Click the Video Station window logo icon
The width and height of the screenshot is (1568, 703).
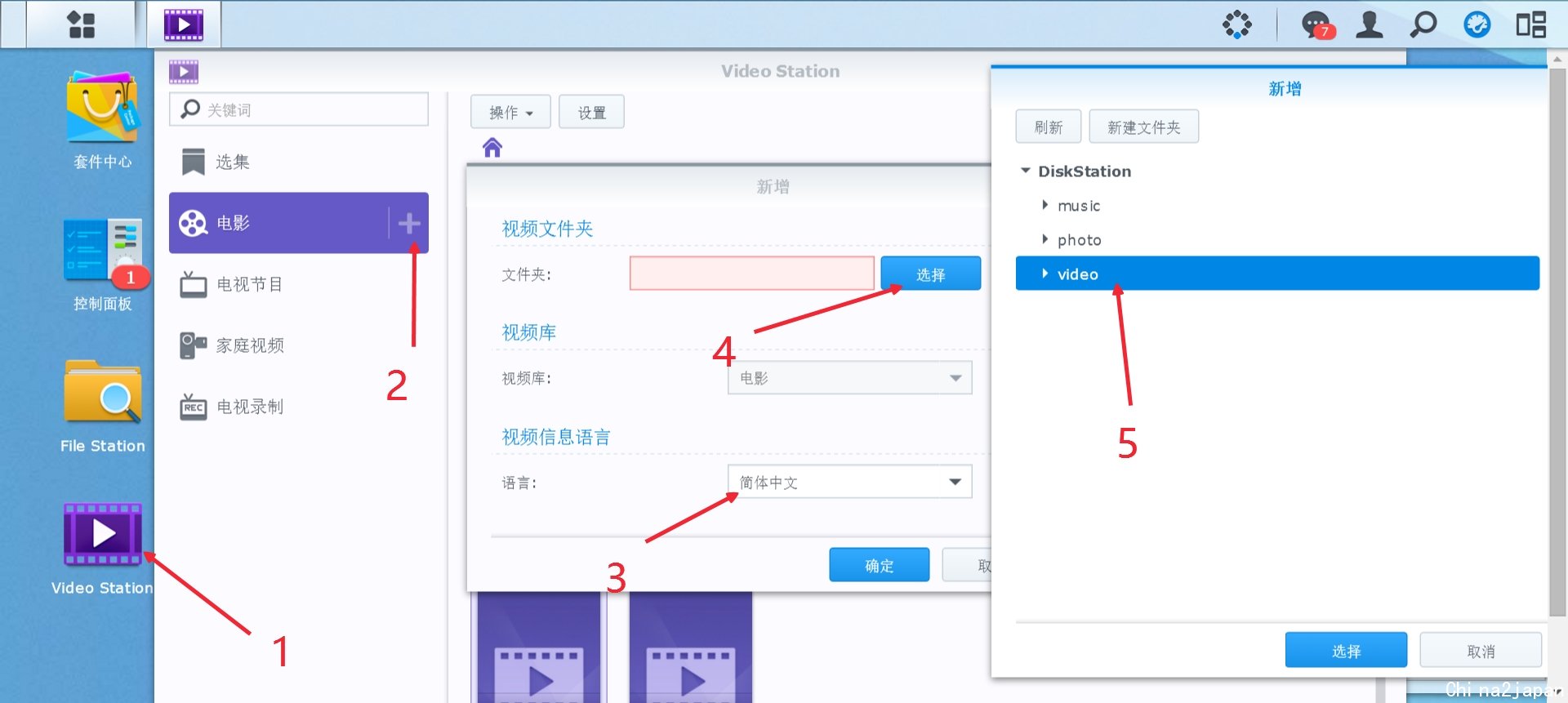tap(184, 72)
